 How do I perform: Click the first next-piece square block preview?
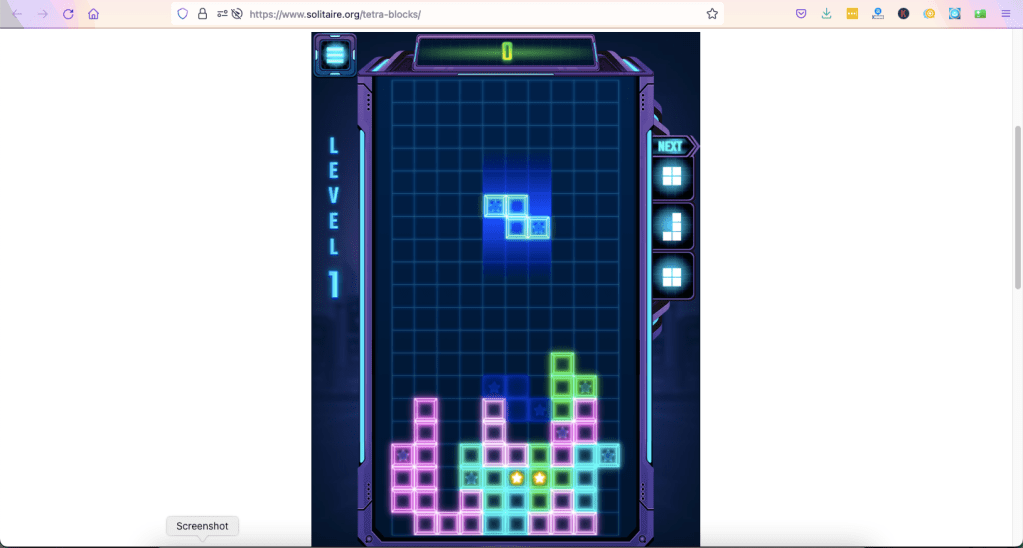tap(671, 178)
